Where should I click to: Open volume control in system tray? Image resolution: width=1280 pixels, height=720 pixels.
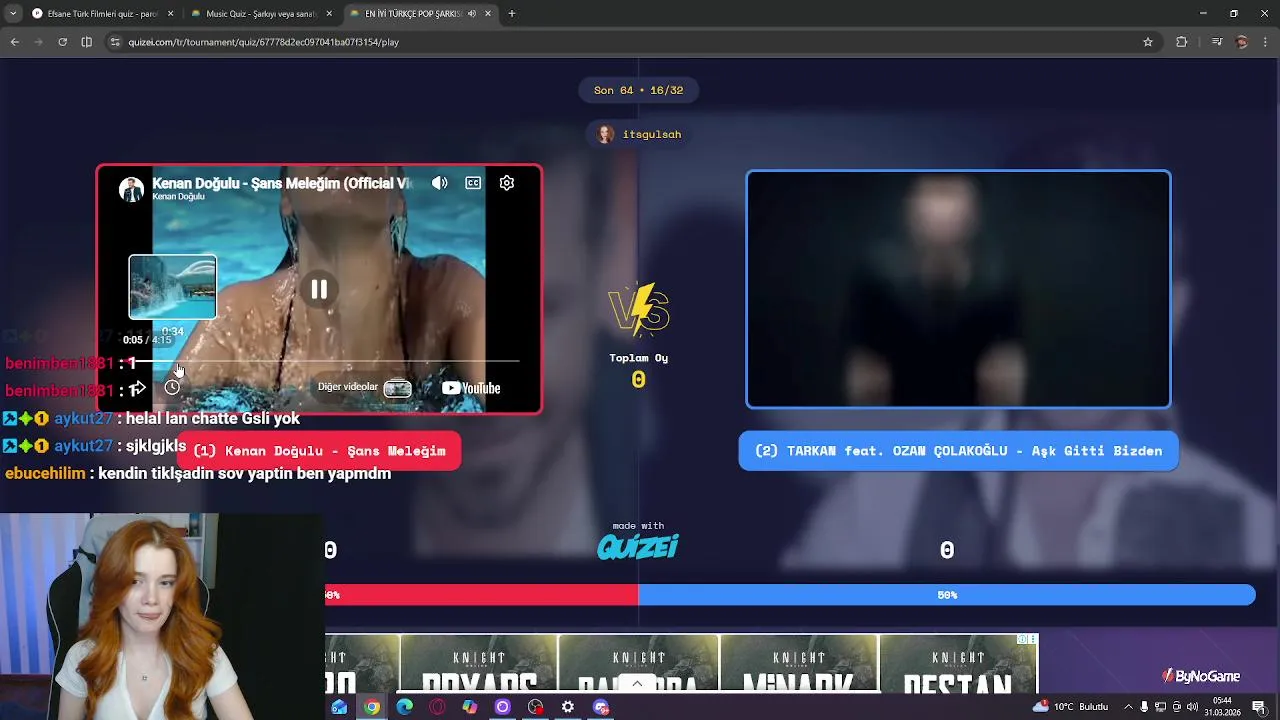[1192, 707]
